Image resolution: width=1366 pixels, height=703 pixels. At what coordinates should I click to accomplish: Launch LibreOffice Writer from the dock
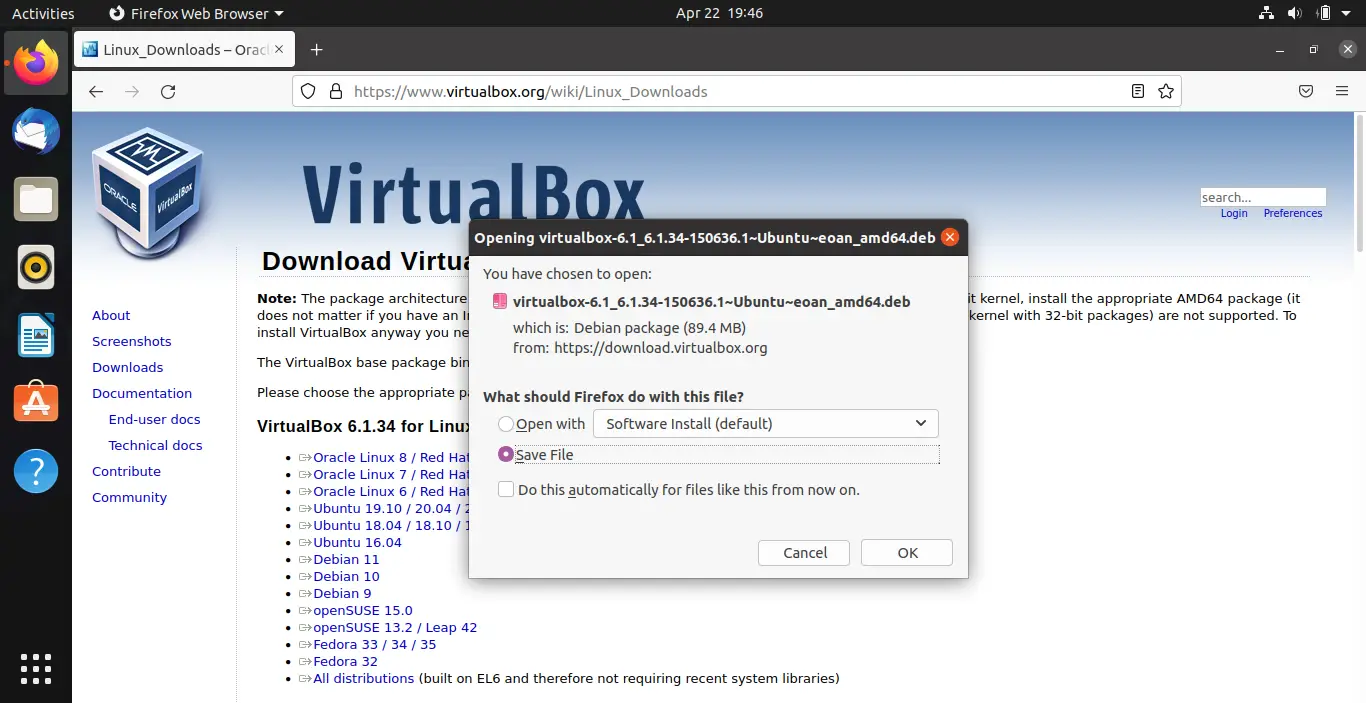(x=36, y=335)
